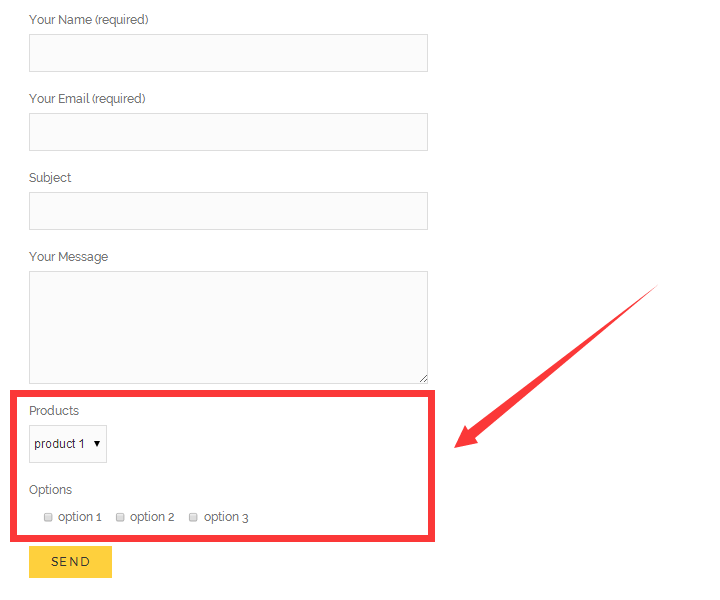Click the "option 3" label text

tap(226, 517)
